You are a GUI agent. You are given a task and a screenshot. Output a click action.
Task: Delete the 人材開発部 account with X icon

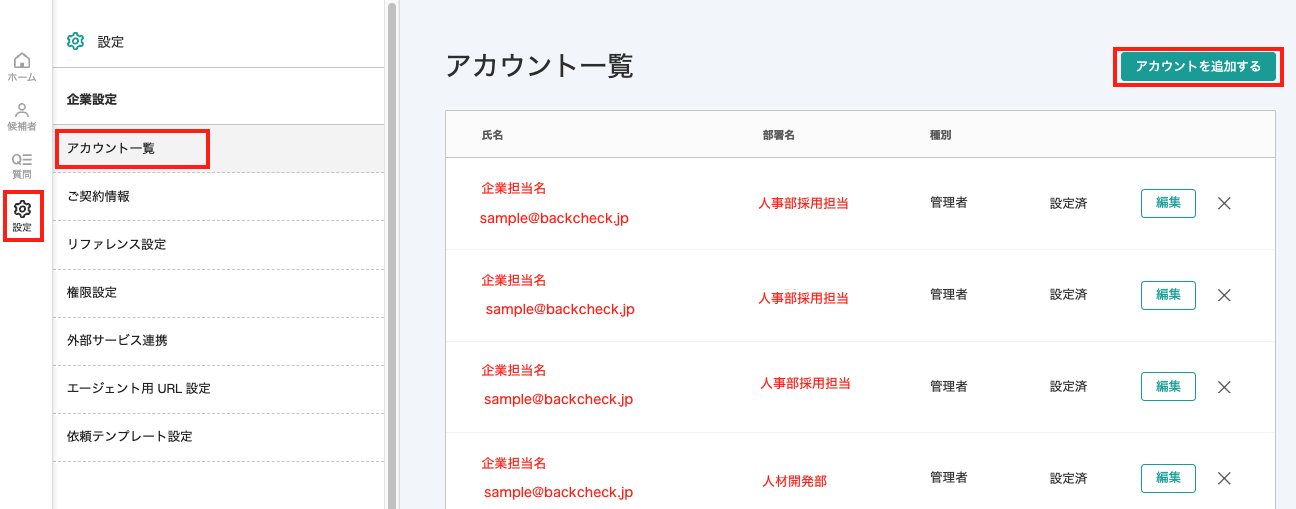pyautogui.click(x=1224, y=479)
